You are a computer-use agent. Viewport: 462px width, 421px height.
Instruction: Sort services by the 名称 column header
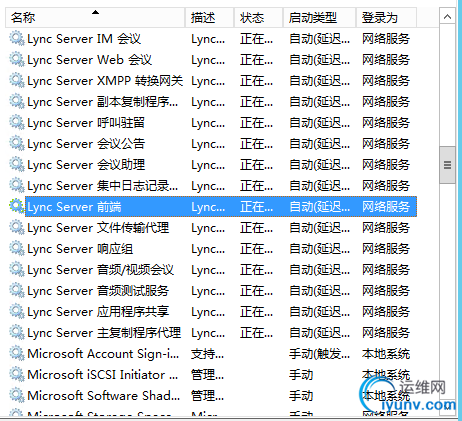point(95,17)
